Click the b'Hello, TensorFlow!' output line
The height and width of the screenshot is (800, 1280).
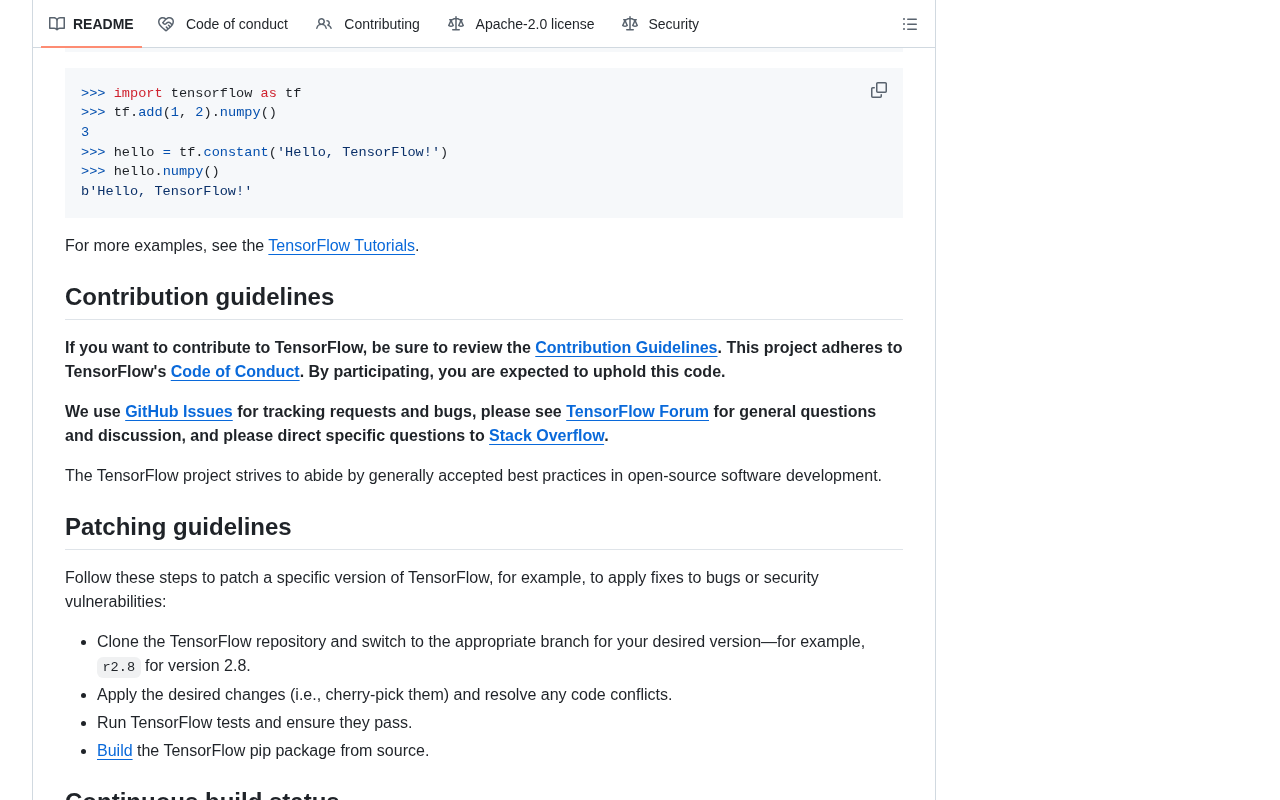pos(167,191)
